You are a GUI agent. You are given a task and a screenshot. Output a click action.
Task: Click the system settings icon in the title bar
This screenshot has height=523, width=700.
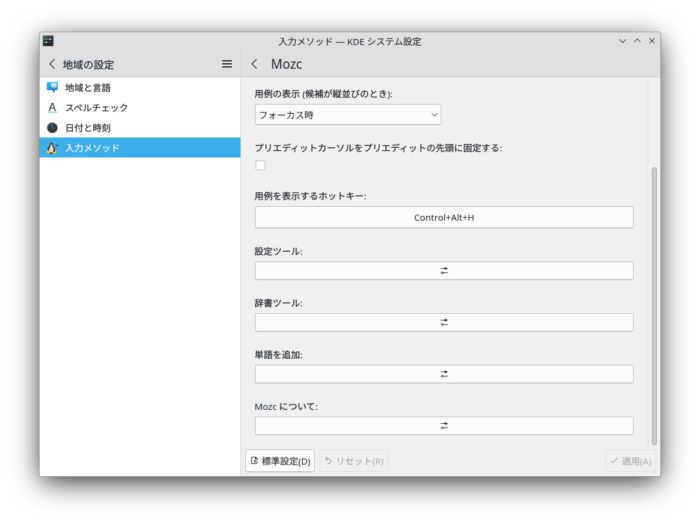(48, 41)
